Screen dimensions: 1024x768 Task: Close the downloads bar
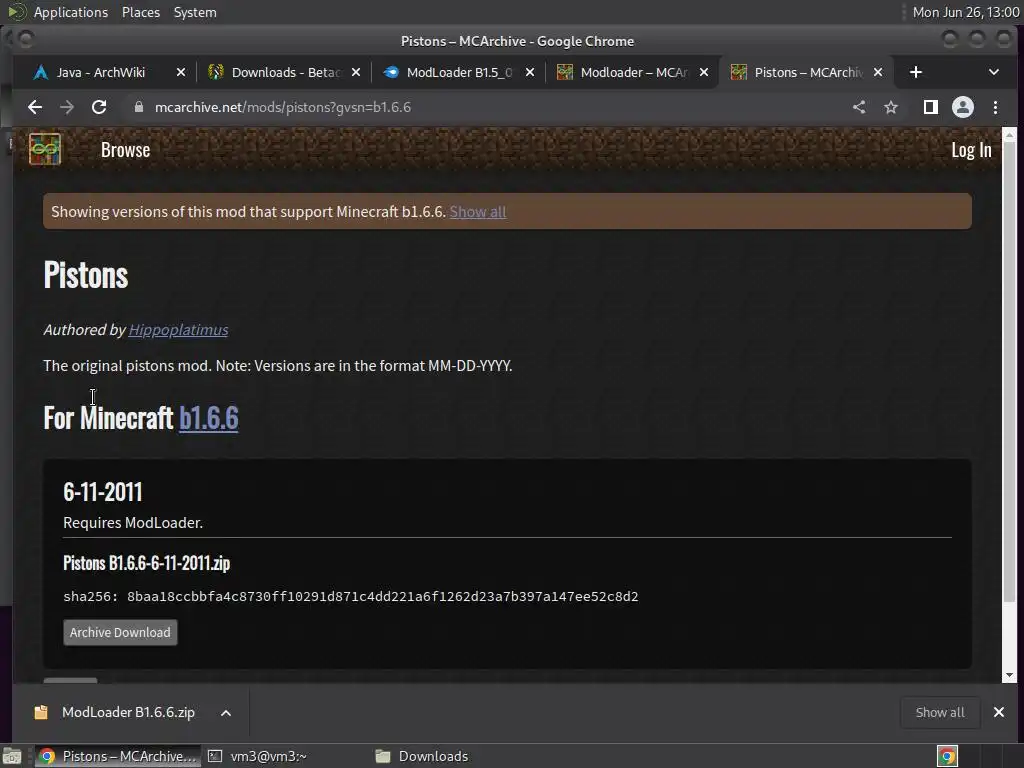[x=999, y=712]
